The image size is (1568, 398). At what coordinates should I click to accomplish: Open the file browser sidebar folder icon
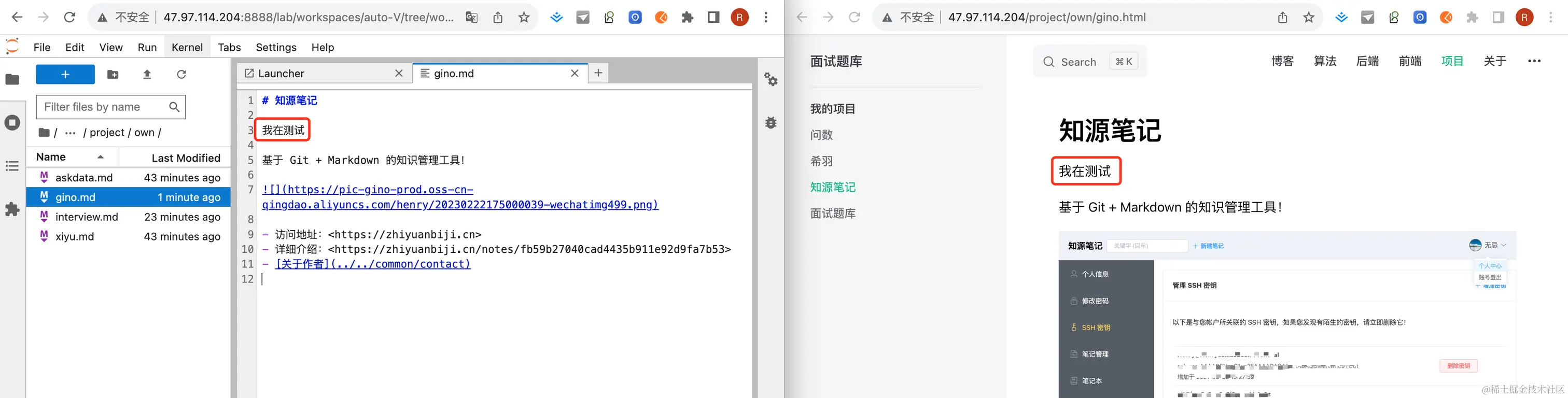coord(12,79)
